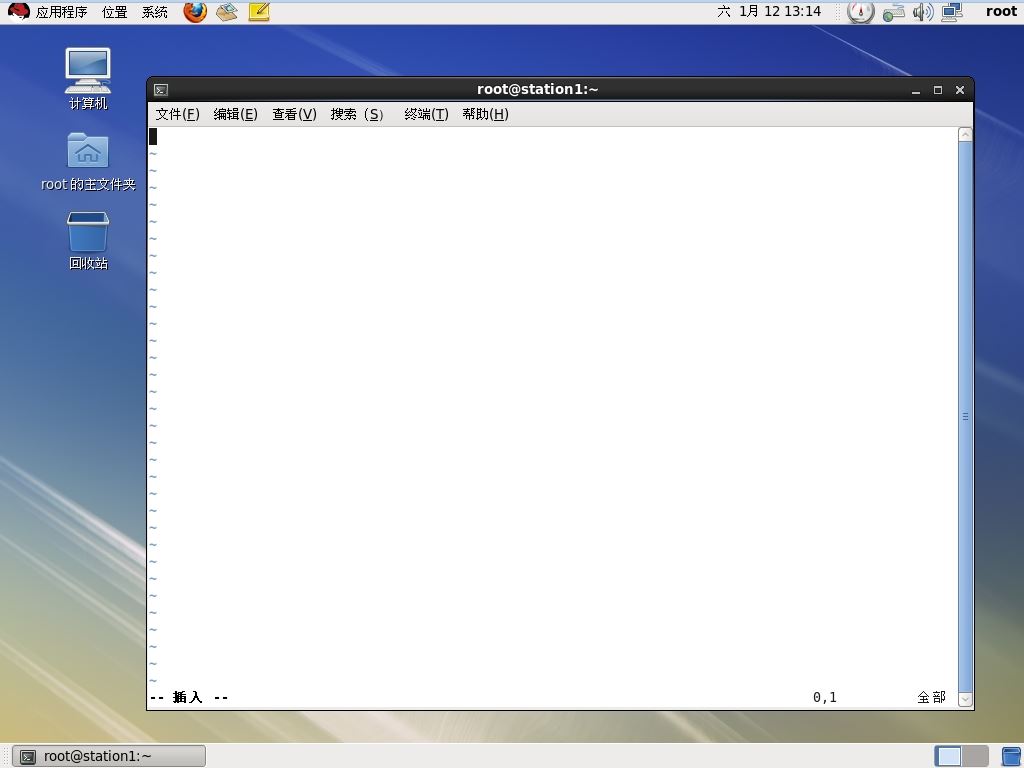Click the 0,1 cursor position text
Screen dimensions: 1024x768
824,697
